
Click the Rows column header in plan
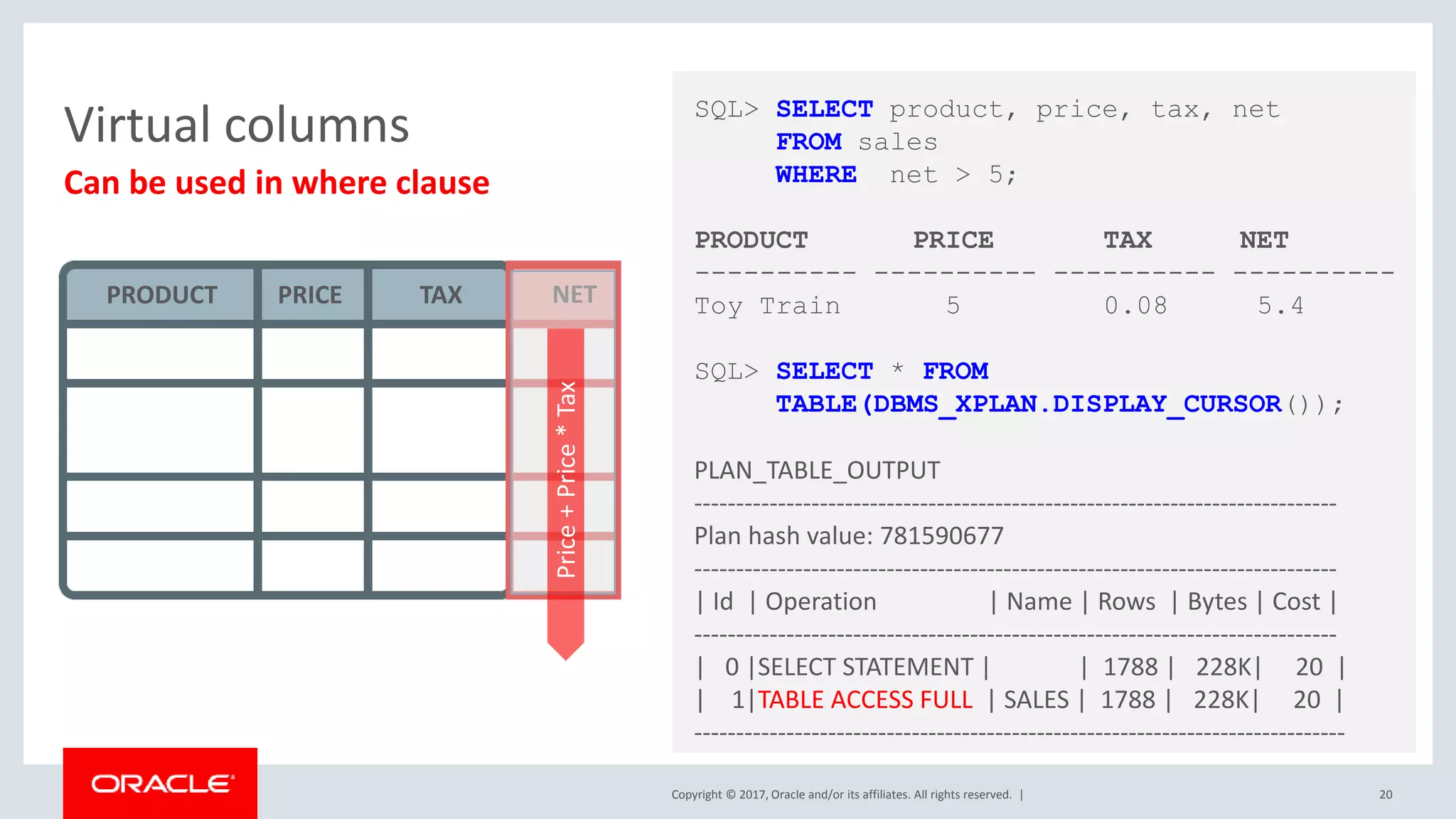click(1127, 601)
